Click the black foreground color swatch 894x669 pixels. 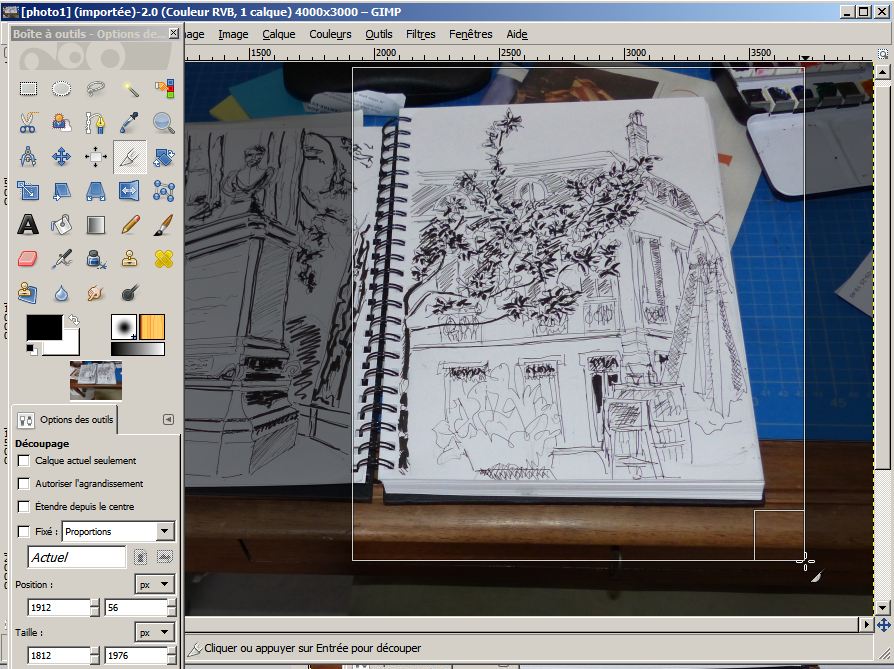tap(44, 327)
